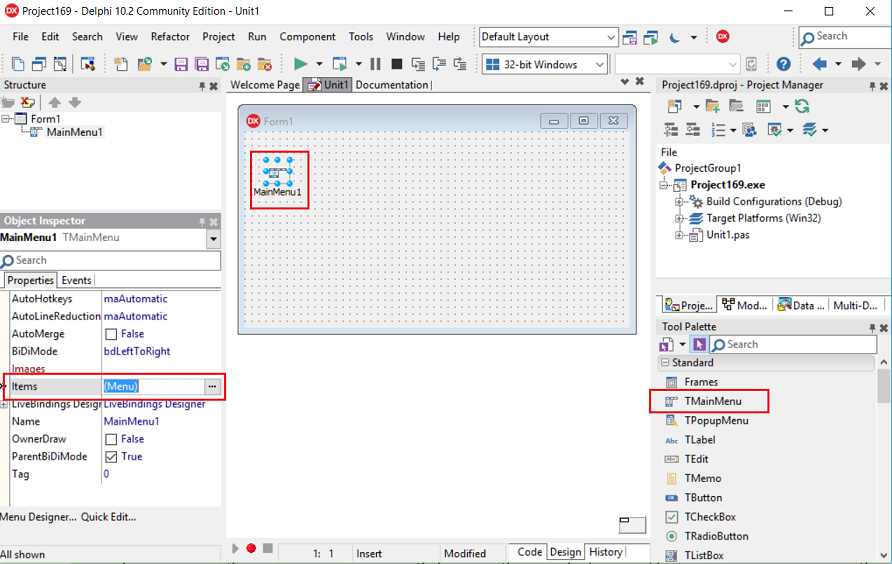The image size is (892, 564).
Task: Collapse the Standard palette category
Action: pyautogui.click(x=664, y=363)
